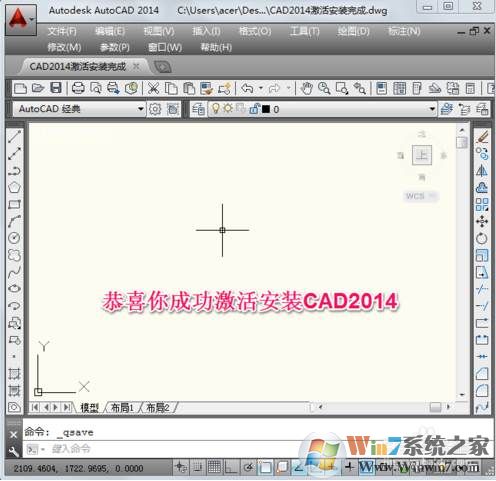Image resolution: width=496 pixels, height=481 pixels.
Task: Open the 文件(F) menu
Action: click(62, 32)
